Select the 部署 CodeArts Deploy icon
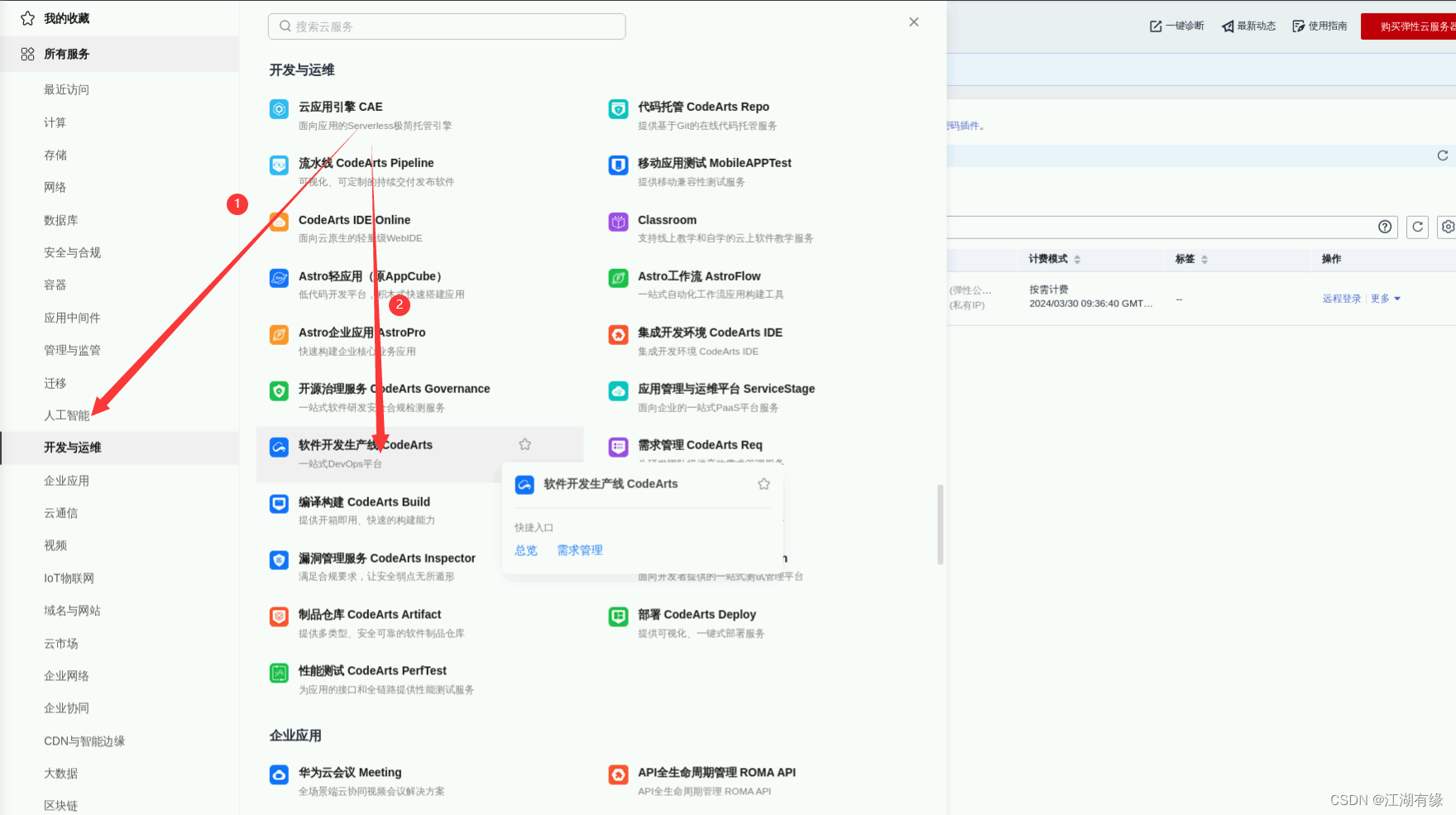Viewport: 1456px width, 815px height. click(619, 616)
